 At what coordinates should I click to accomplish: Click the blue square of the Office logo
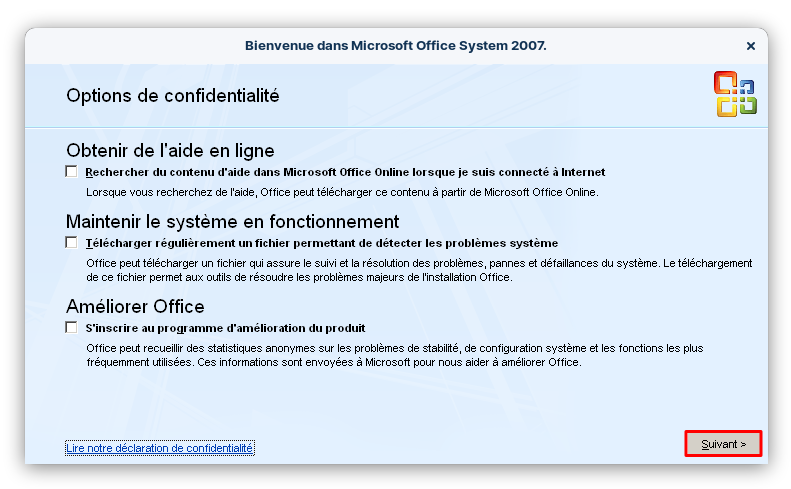747,87
